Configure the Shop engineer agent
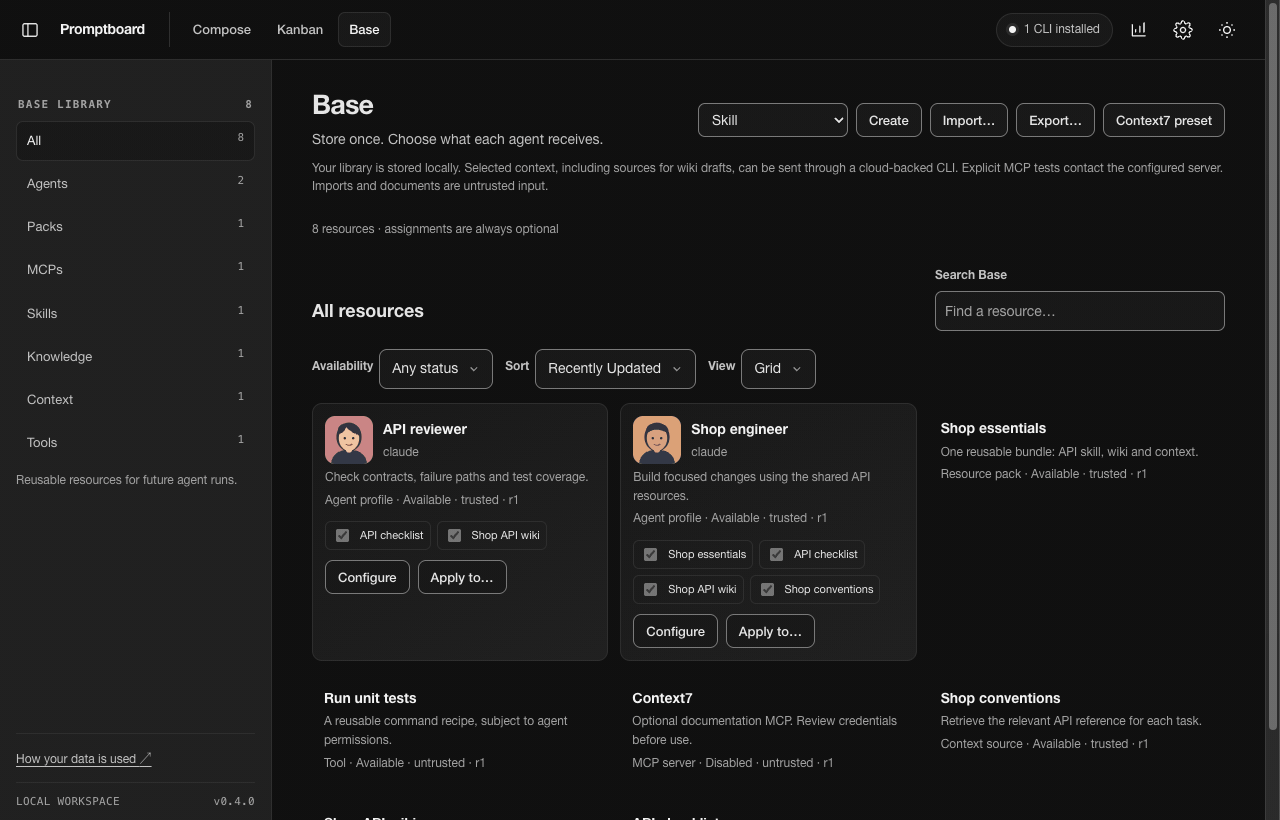This screenshot has width=1280, height=820. (x=675, y=632)
